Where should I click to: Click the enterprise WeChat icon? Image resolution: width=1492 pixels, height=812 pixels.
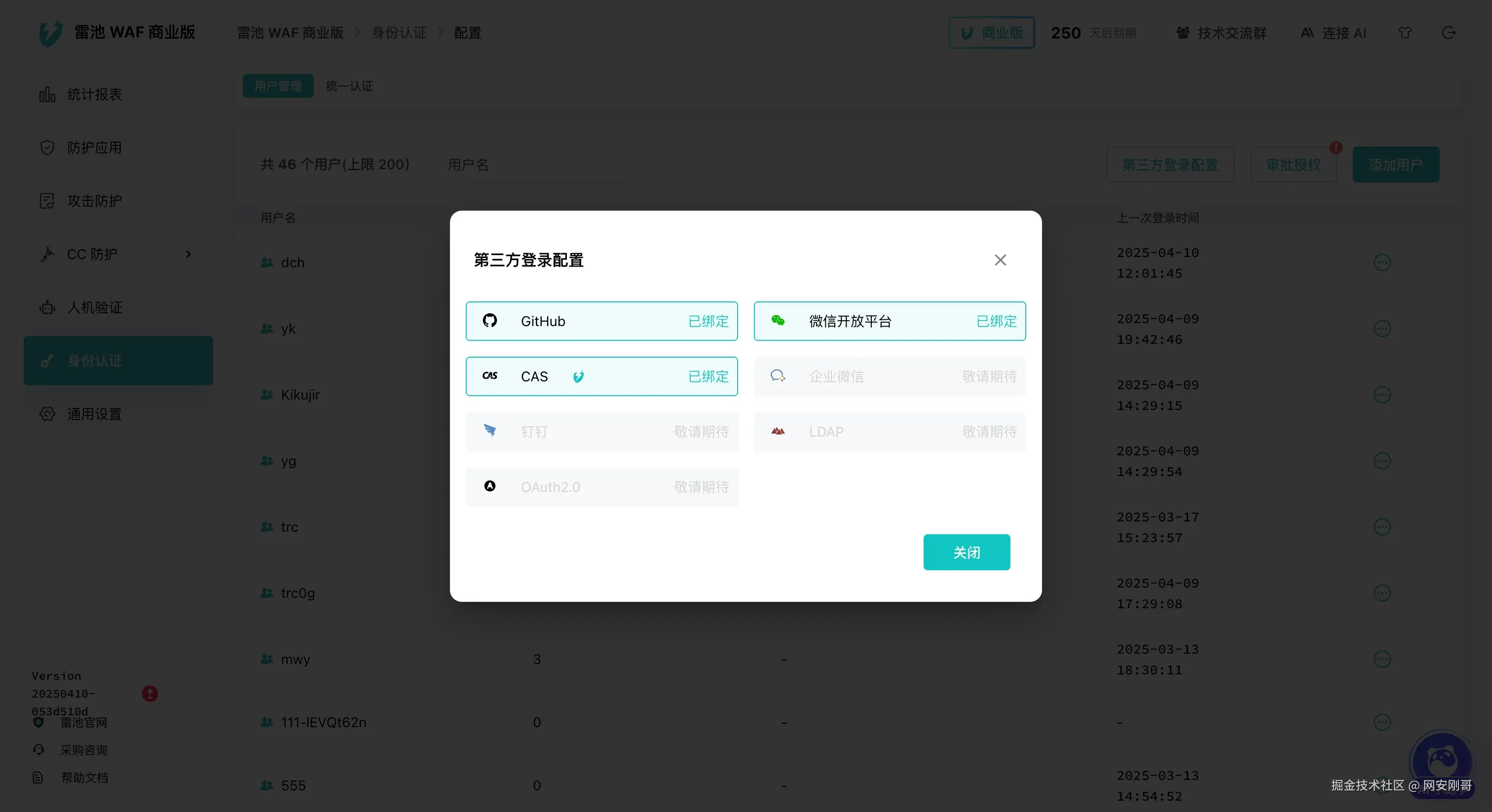click(778, 376)
